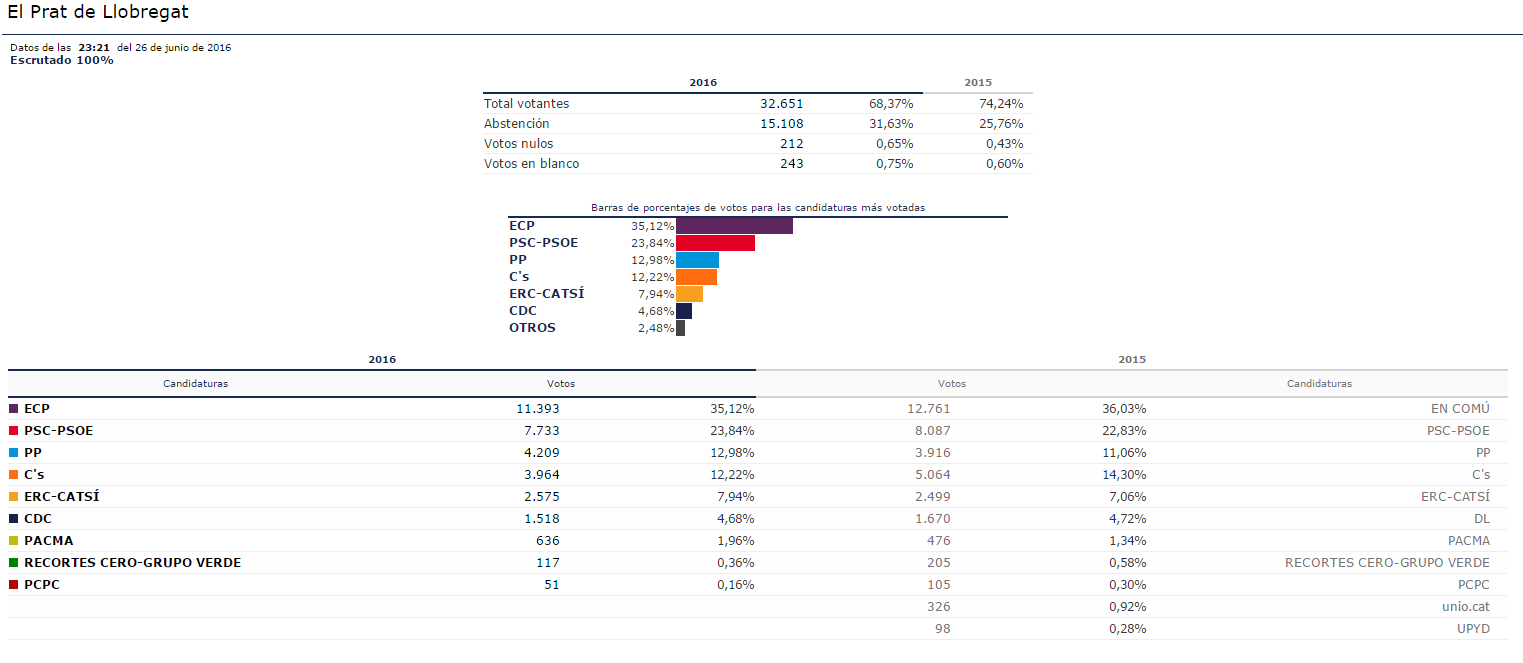Click the 2015 header above the candidates table

1132,359
